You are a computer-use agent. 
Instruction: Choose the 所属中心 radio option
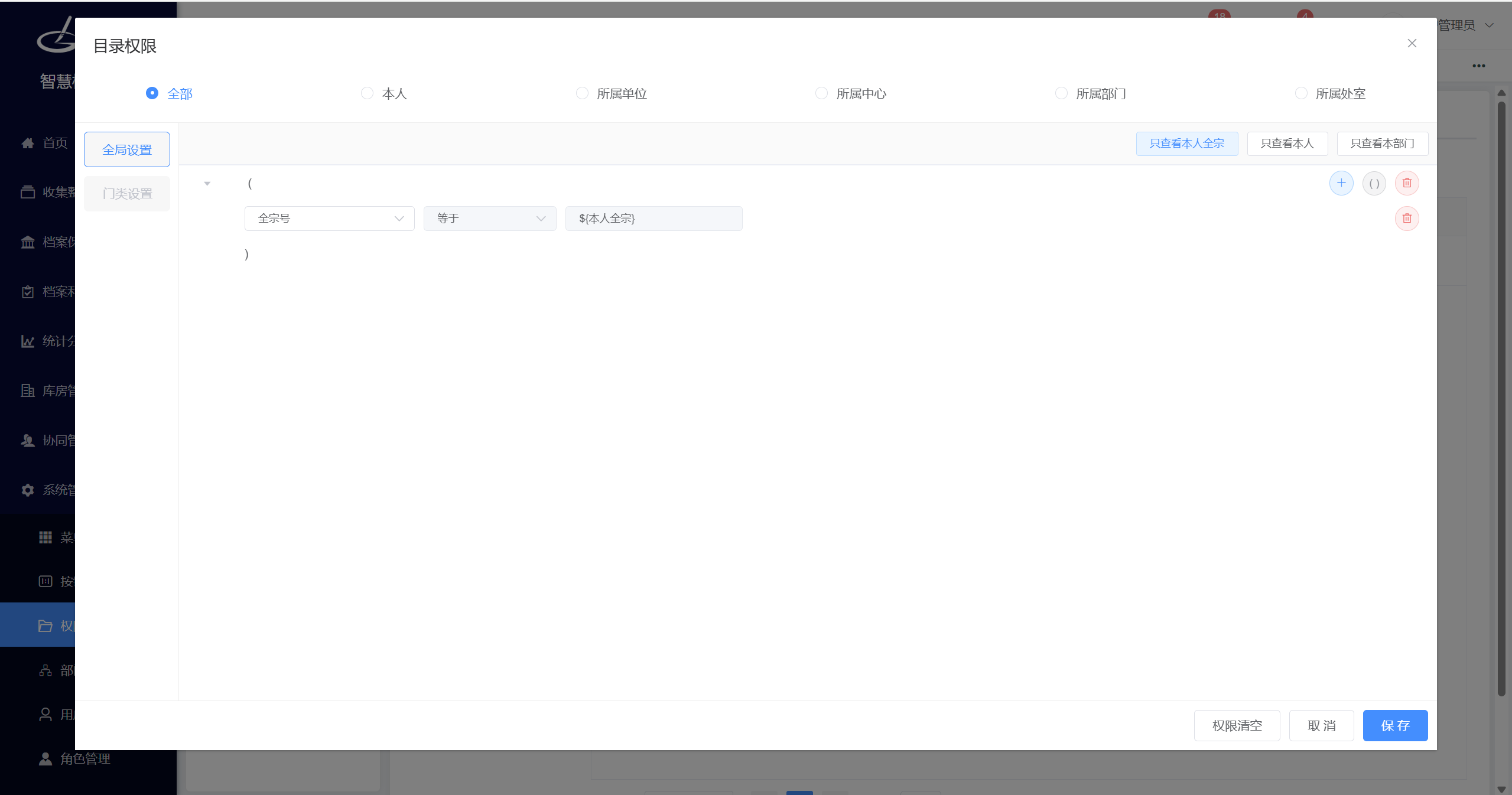click(x=851, y=93)
